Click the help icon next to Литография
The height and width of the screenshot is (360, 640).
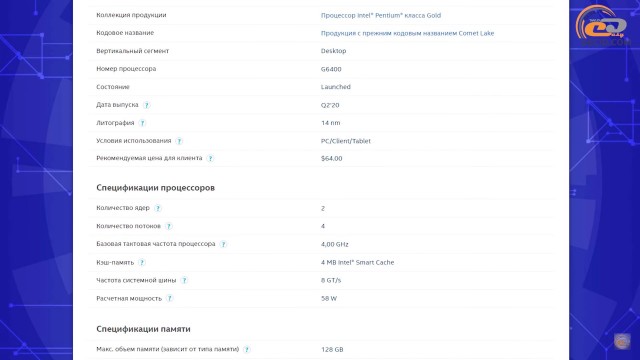tap(142, 123)
